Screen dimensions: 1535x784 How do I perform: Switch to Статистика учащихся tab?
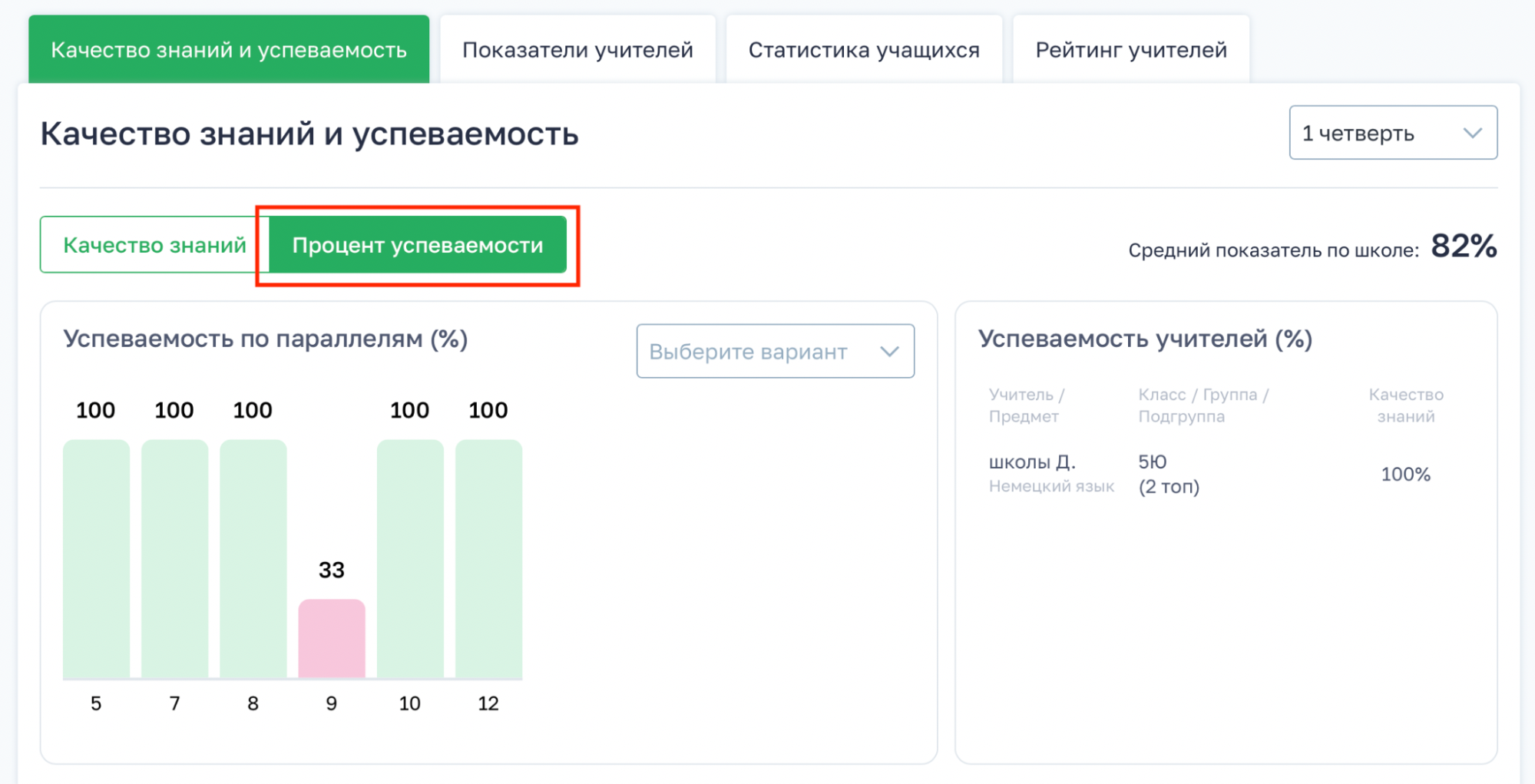click(x=864, y=50)
